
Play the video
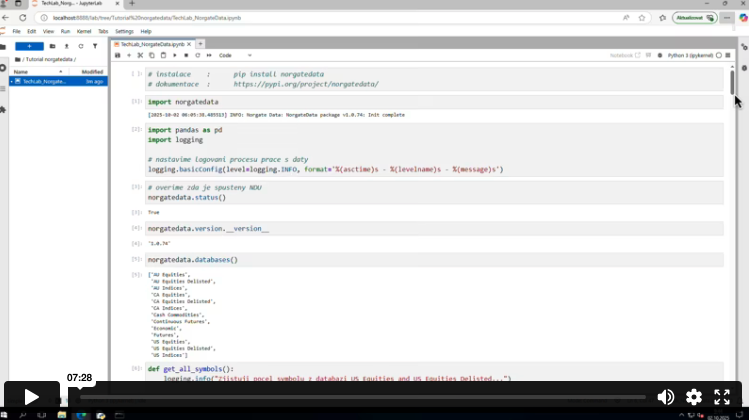pyautogui.click(x=31, y=397)
